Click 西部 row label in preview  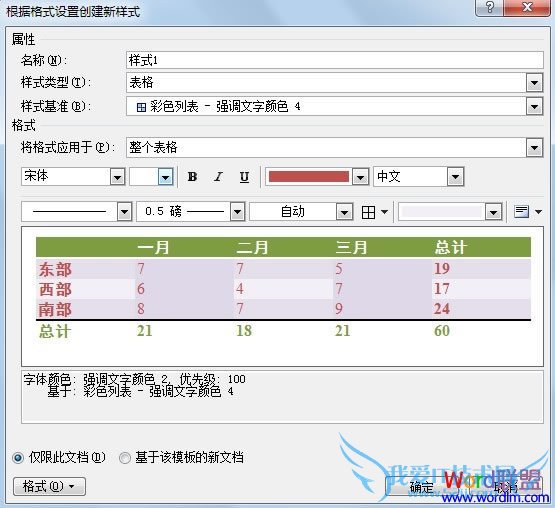(55, 289)
